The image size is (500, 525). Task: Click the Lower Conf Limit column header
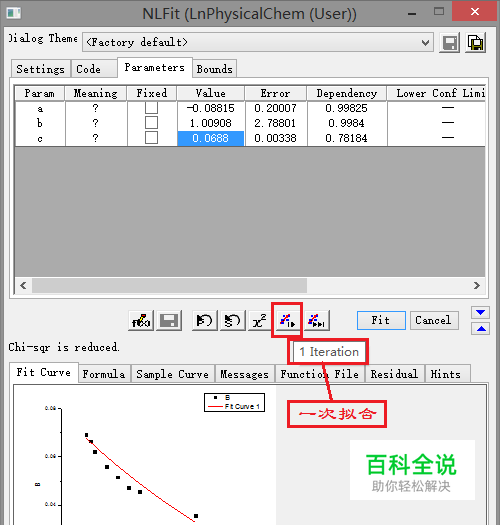click(436, 93)
